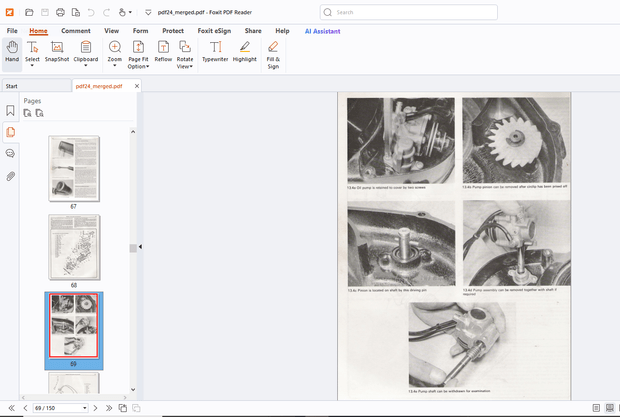Image resolution: width=620 pixels, height=417 pixels.
Task: Open Comments panel in sidebar
Action: tap(10, 153)
